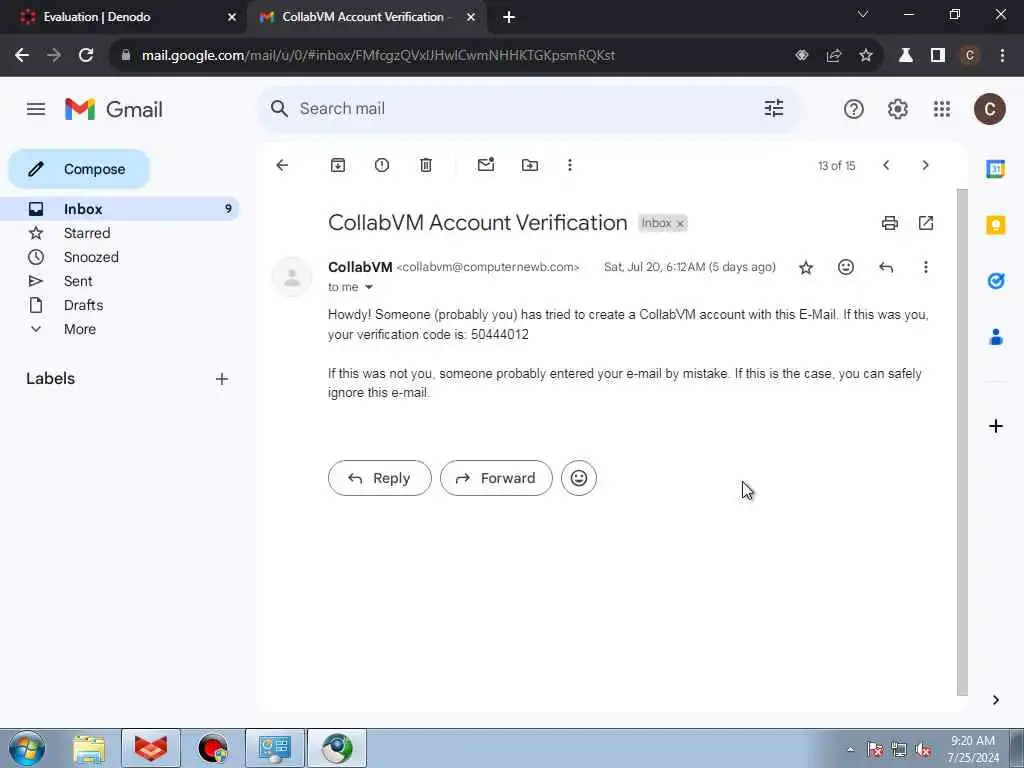Open Google Keep side panel

(x=995, y=225)
